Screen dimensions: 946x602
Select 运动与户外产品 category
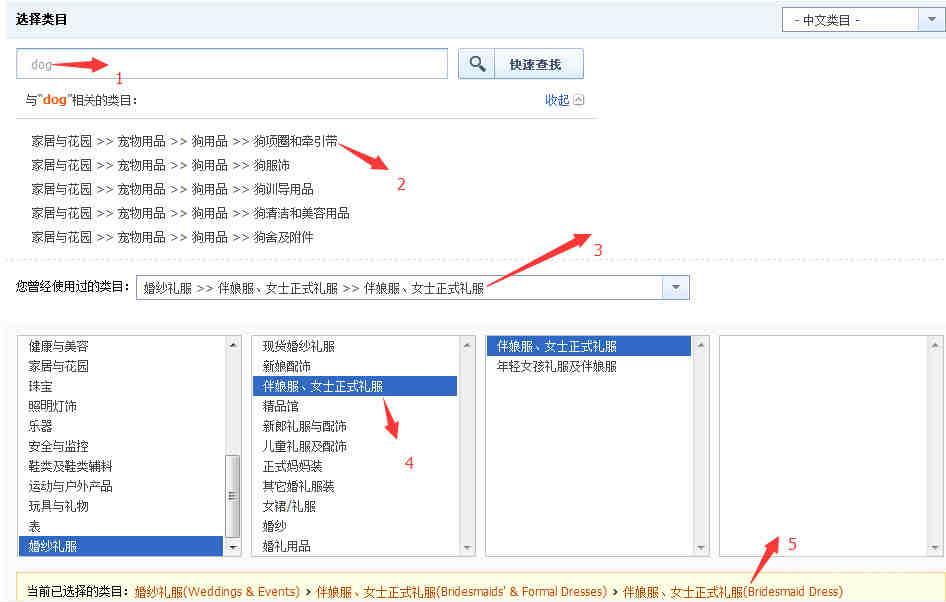(x=121, y=486)
